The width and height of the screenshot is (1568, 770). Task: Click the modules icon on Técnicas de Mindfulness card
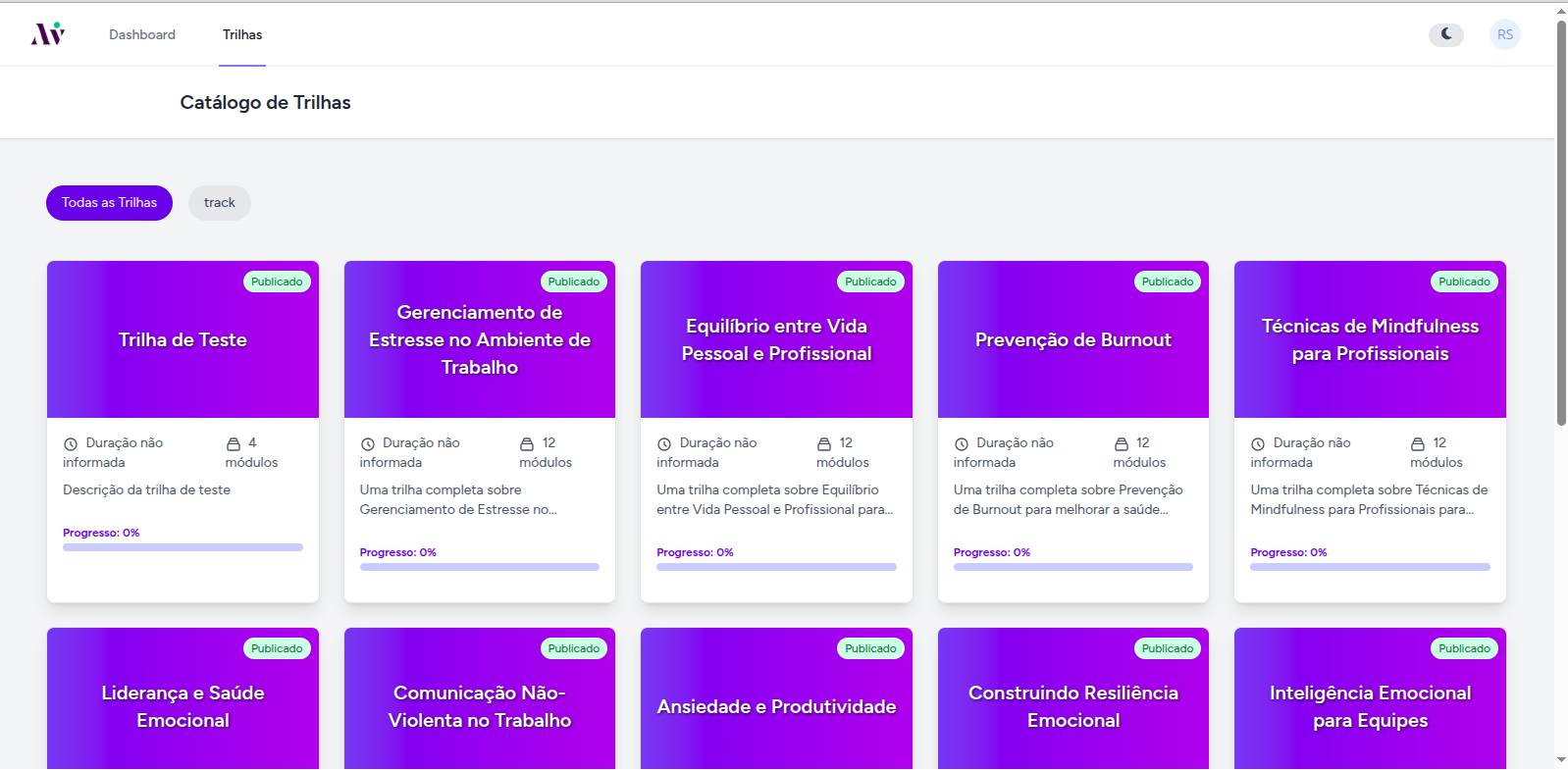pos(1418,444)
